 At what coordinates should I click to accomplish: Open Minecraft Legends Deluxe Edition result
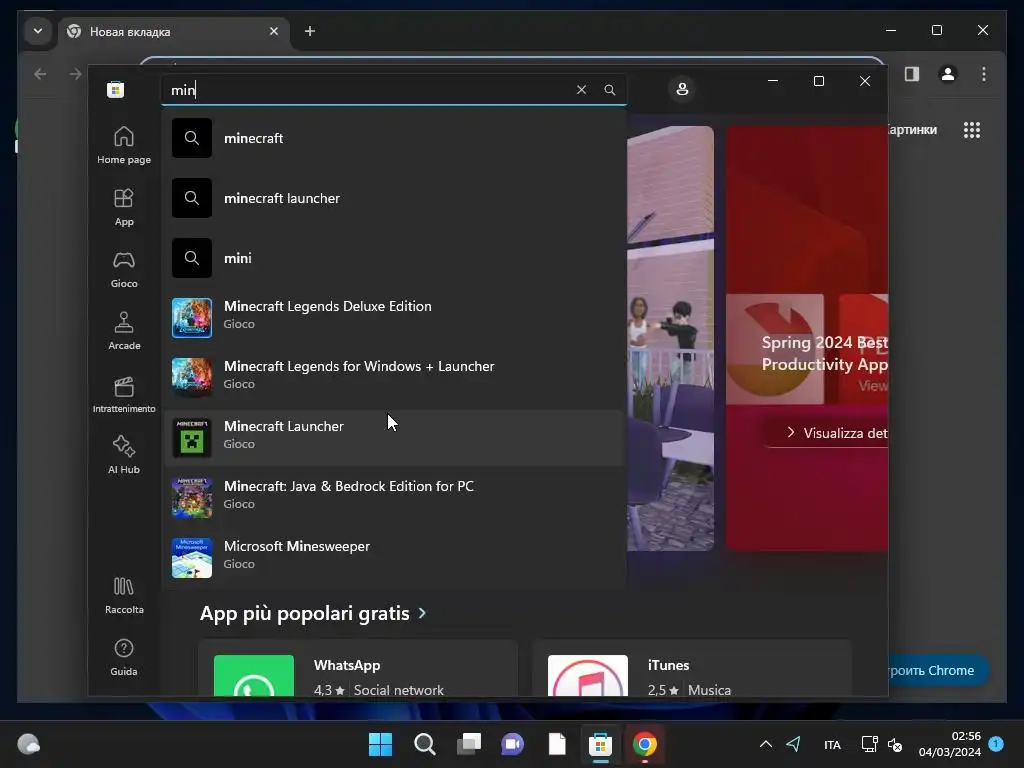pyautogui.click(x=394, y=317)
